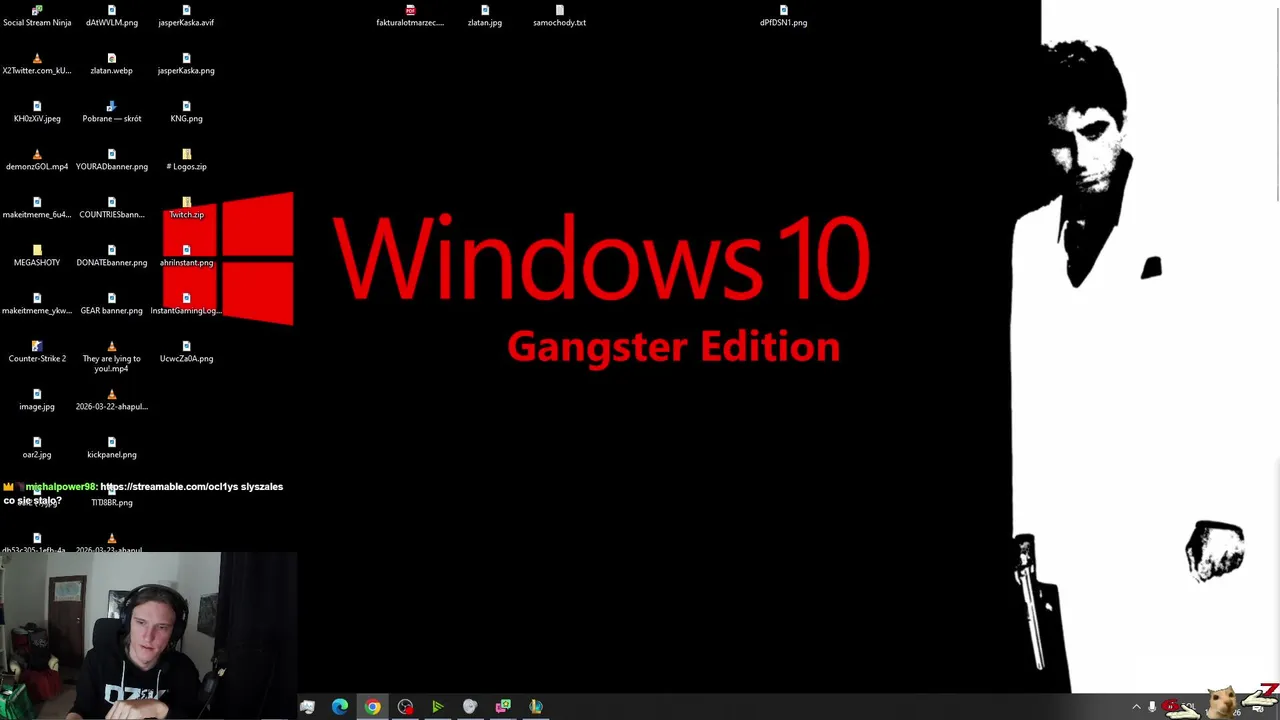Image resolution: width=1280 pixels, height=720 pixels.
Task: Select the makeitmeme_ykw image file
Action: tap(37, 304)
